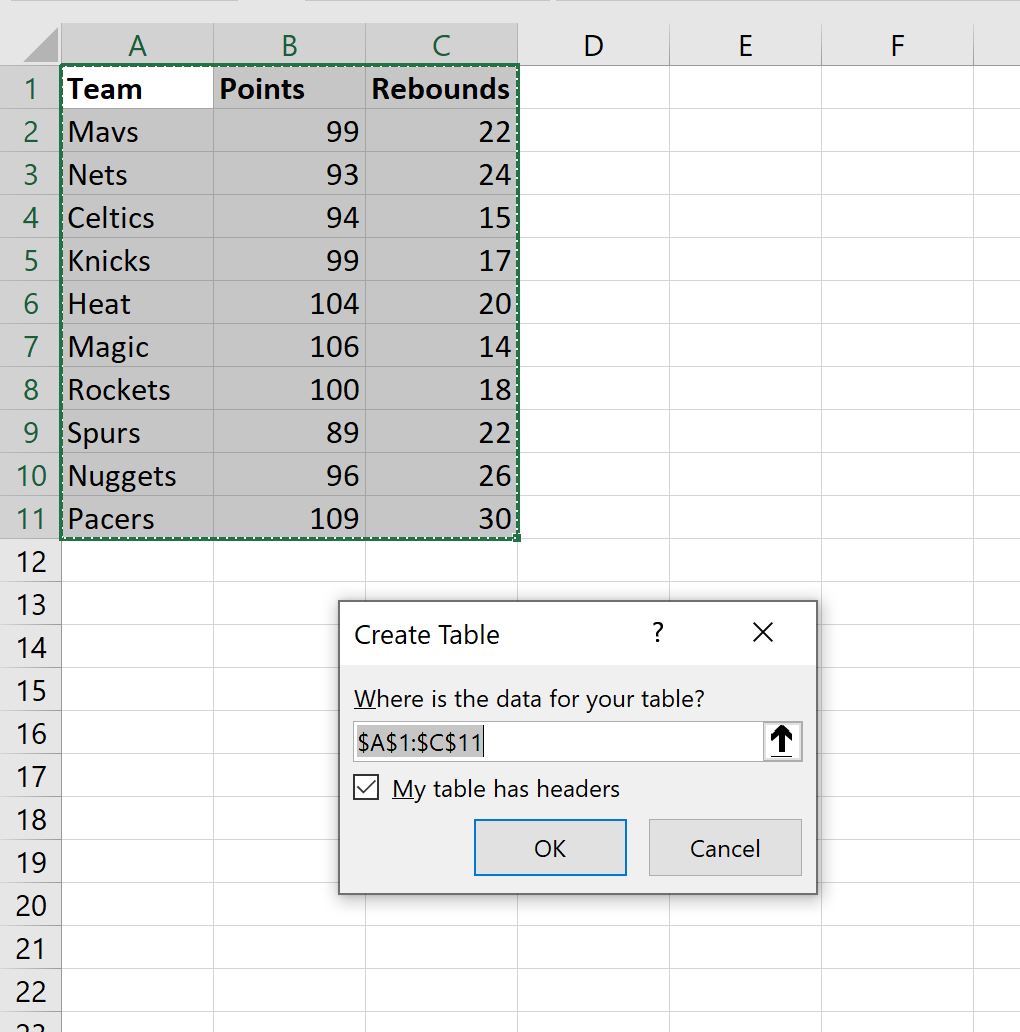Click row number 22
The height and width of the screenshot is (1032, 1020).
click(x=30, y=990)
